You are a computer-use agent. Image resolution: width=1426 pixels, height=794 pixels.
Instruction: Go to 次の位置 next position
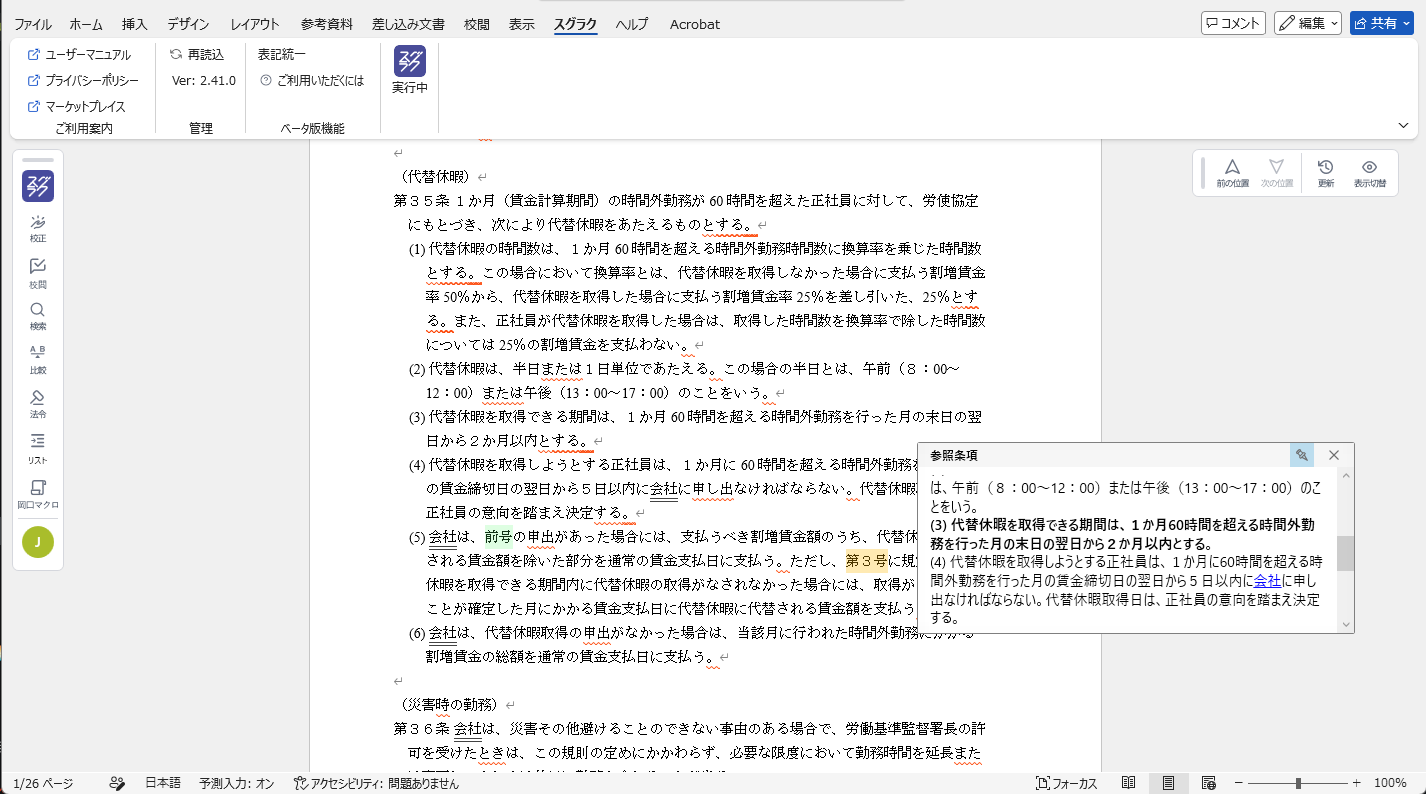(x=1276, y=173)
